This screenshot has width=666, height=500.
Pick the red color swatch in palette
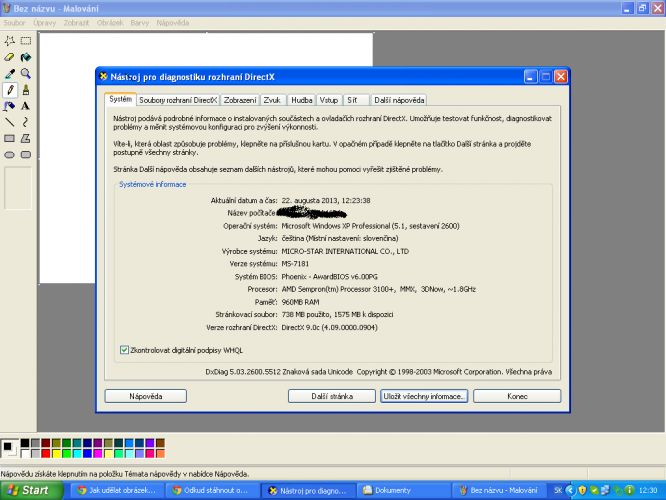point(46,453)
